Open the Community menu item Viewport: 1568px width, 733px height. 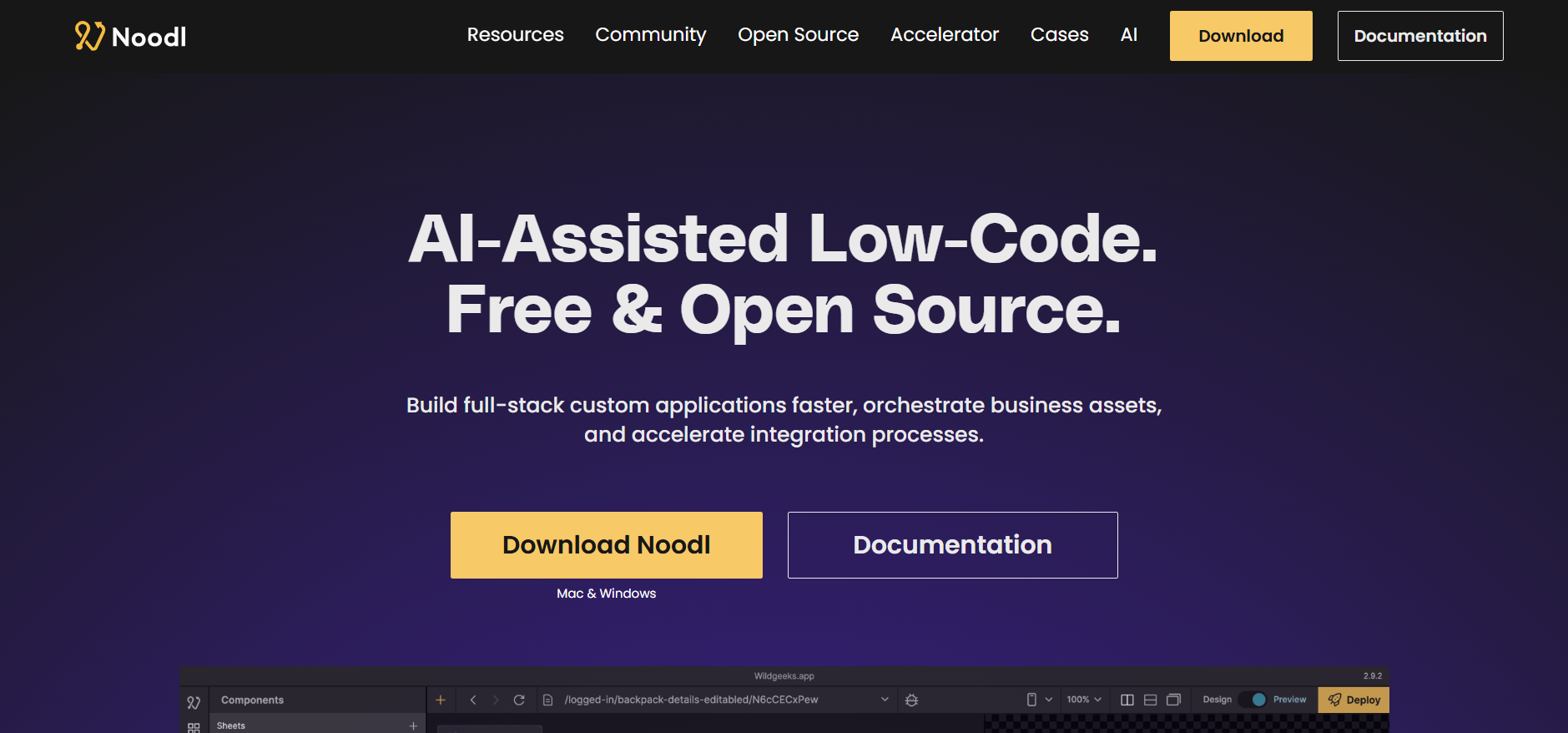point(650,35)
